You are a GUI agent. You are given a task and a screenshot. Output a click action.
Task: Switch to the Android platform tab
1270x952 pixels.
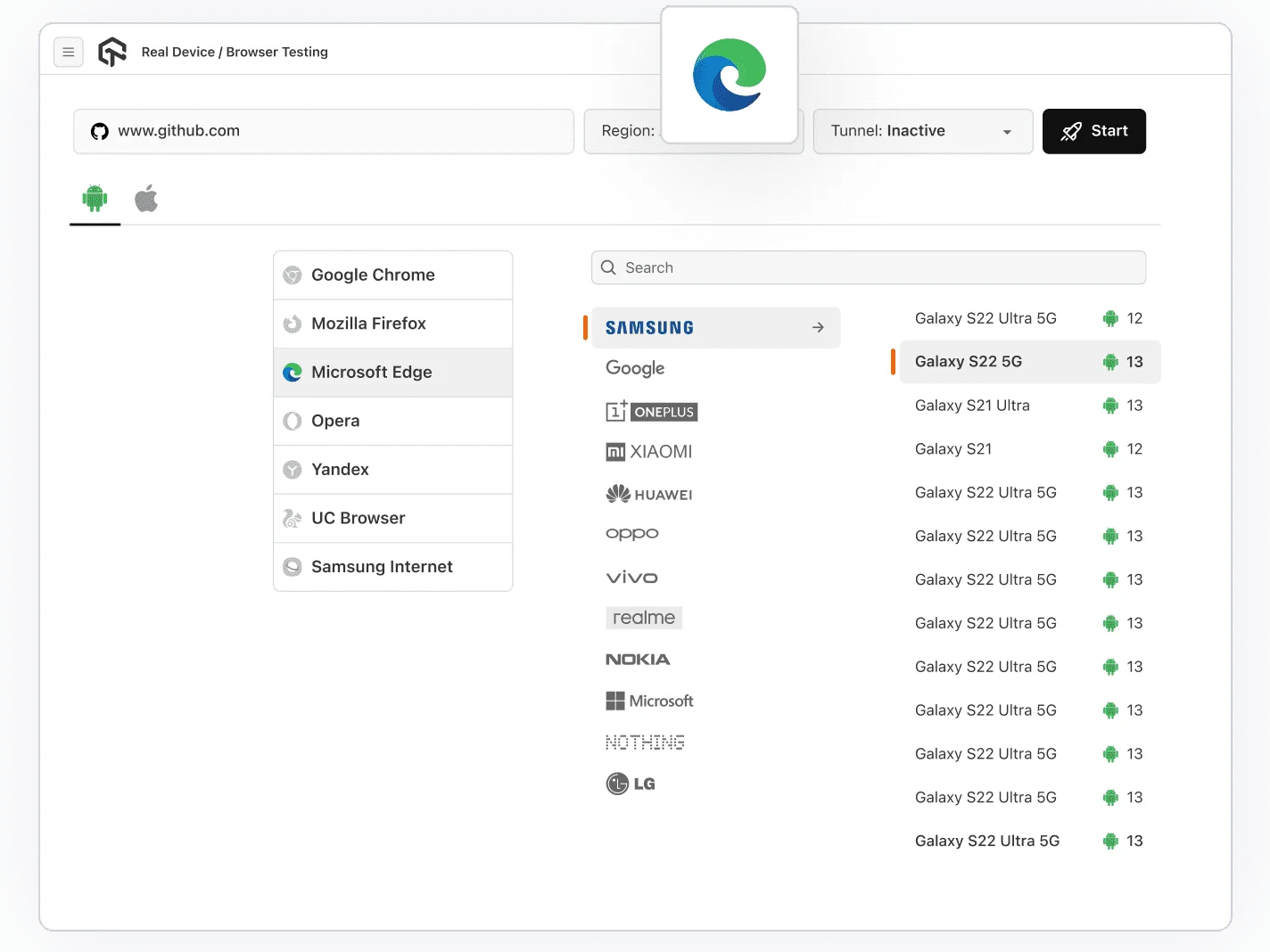[x=95, y=198]
